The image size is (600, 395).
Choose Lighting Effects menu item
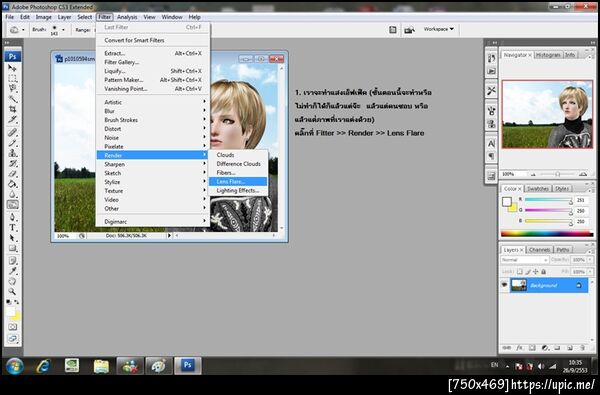(x=238, y=190)
